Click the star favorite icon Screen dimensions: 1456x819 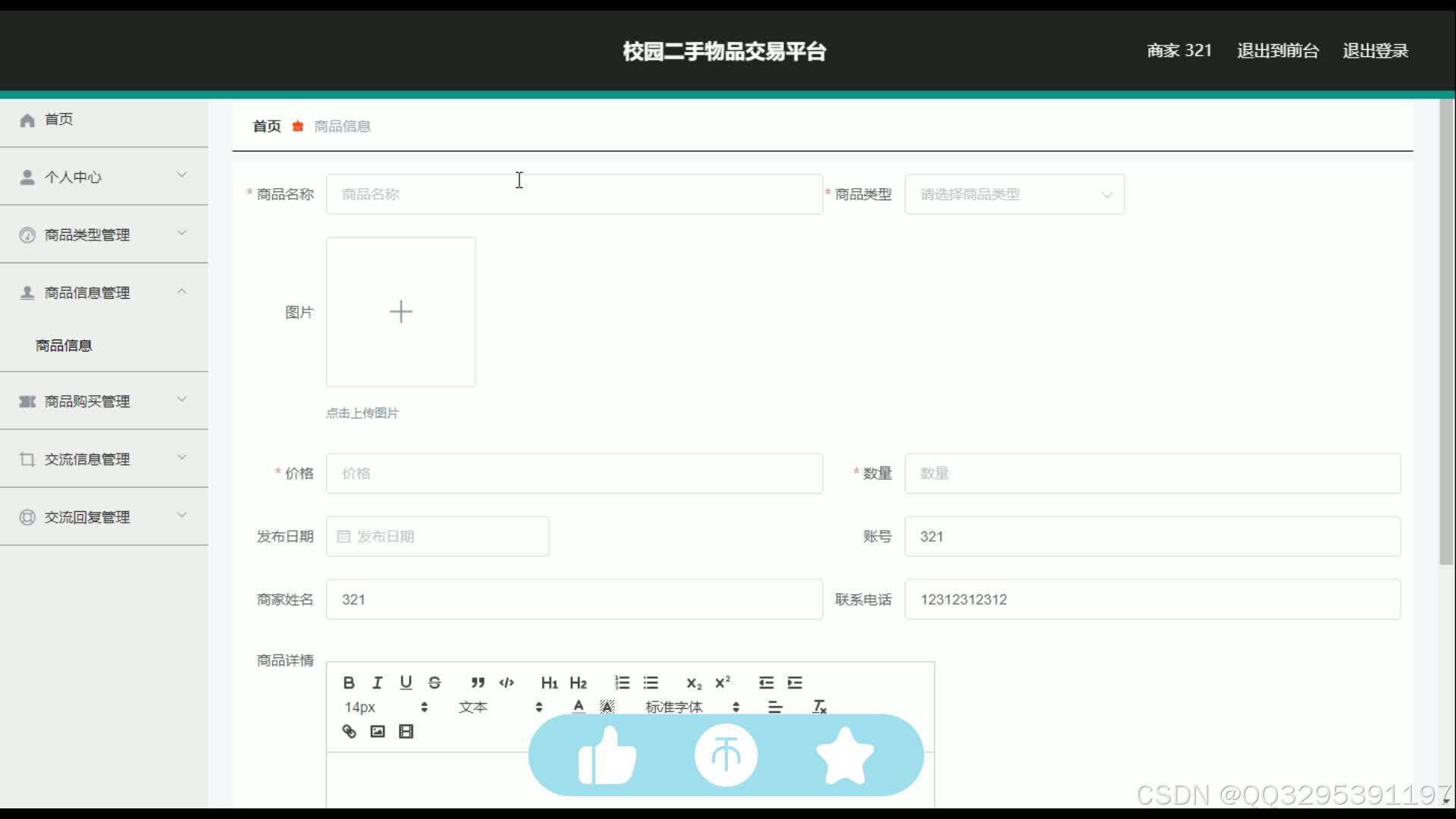pyautogui.click(x=845, y=755)
